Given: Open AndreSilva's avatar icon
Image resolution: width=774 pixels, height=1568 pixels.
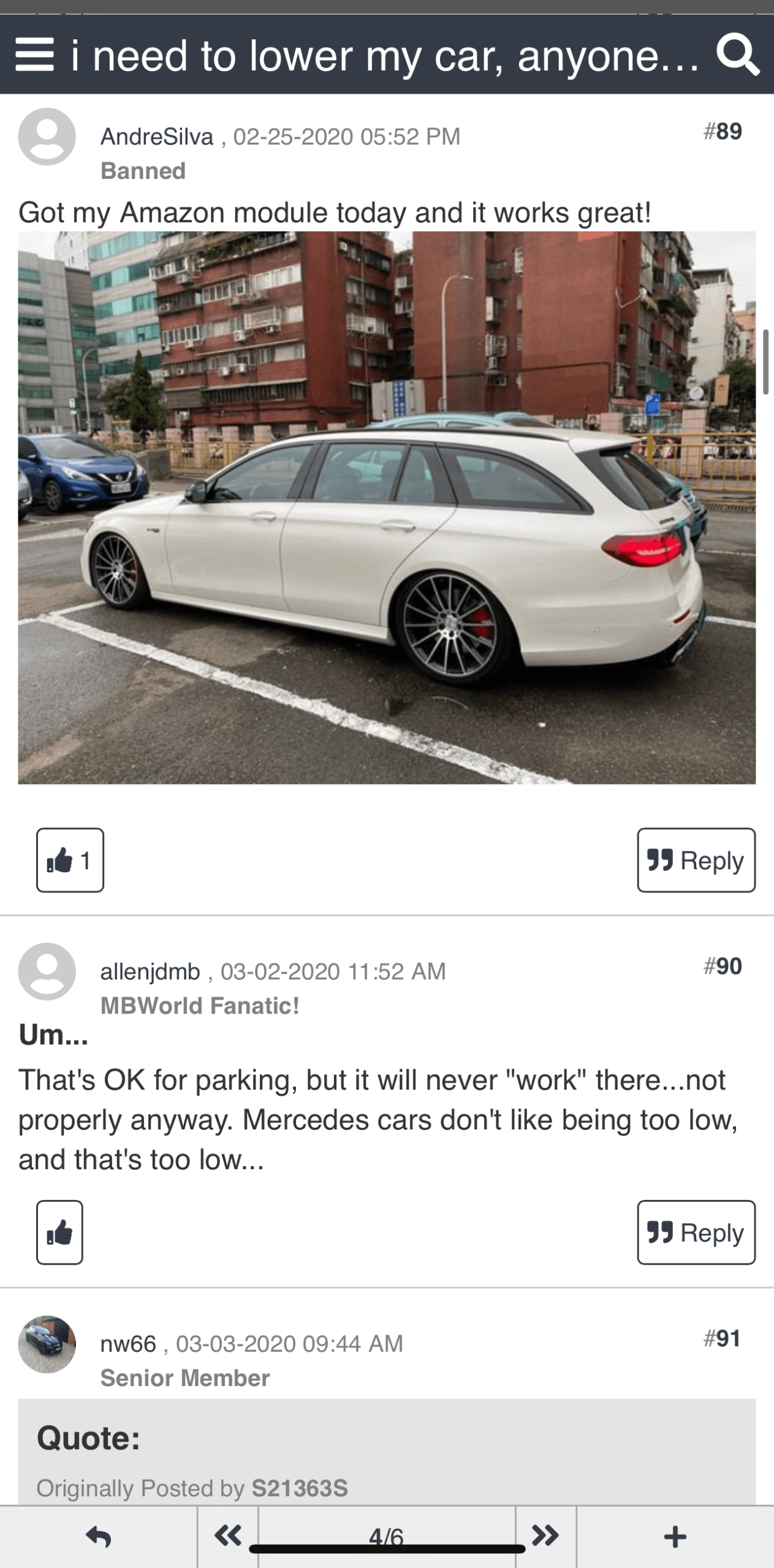Looking at the screenshot, I should click(x=47, y=137).
